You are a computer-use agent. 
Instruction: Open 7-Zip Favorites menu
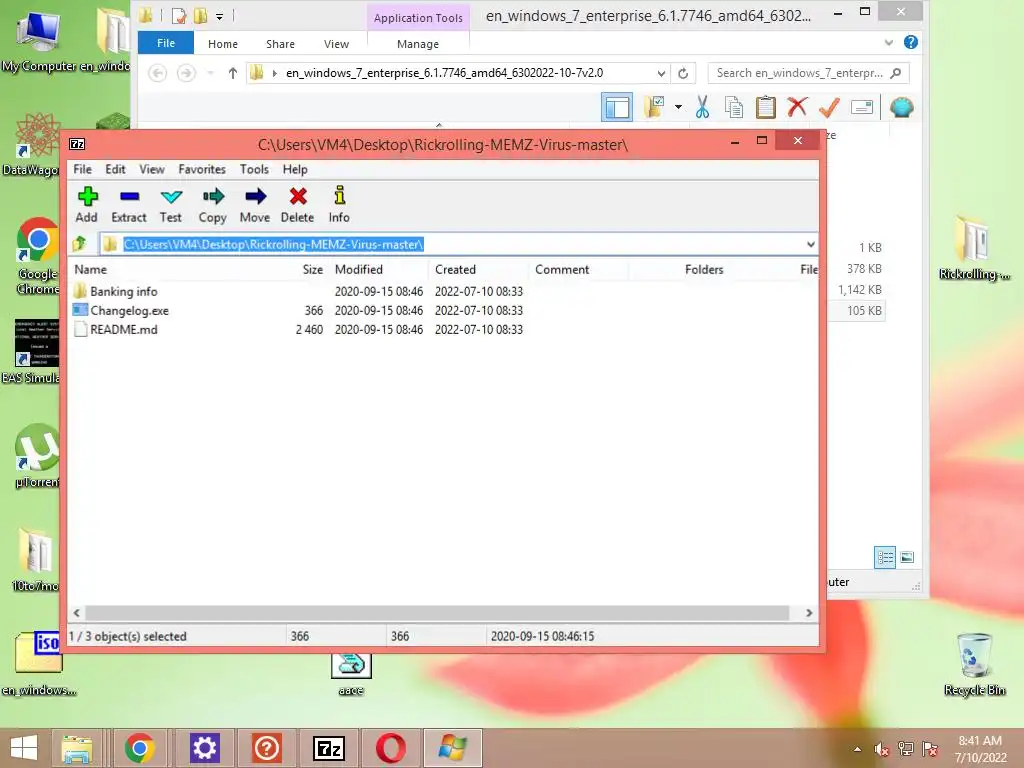click(202, 169)
